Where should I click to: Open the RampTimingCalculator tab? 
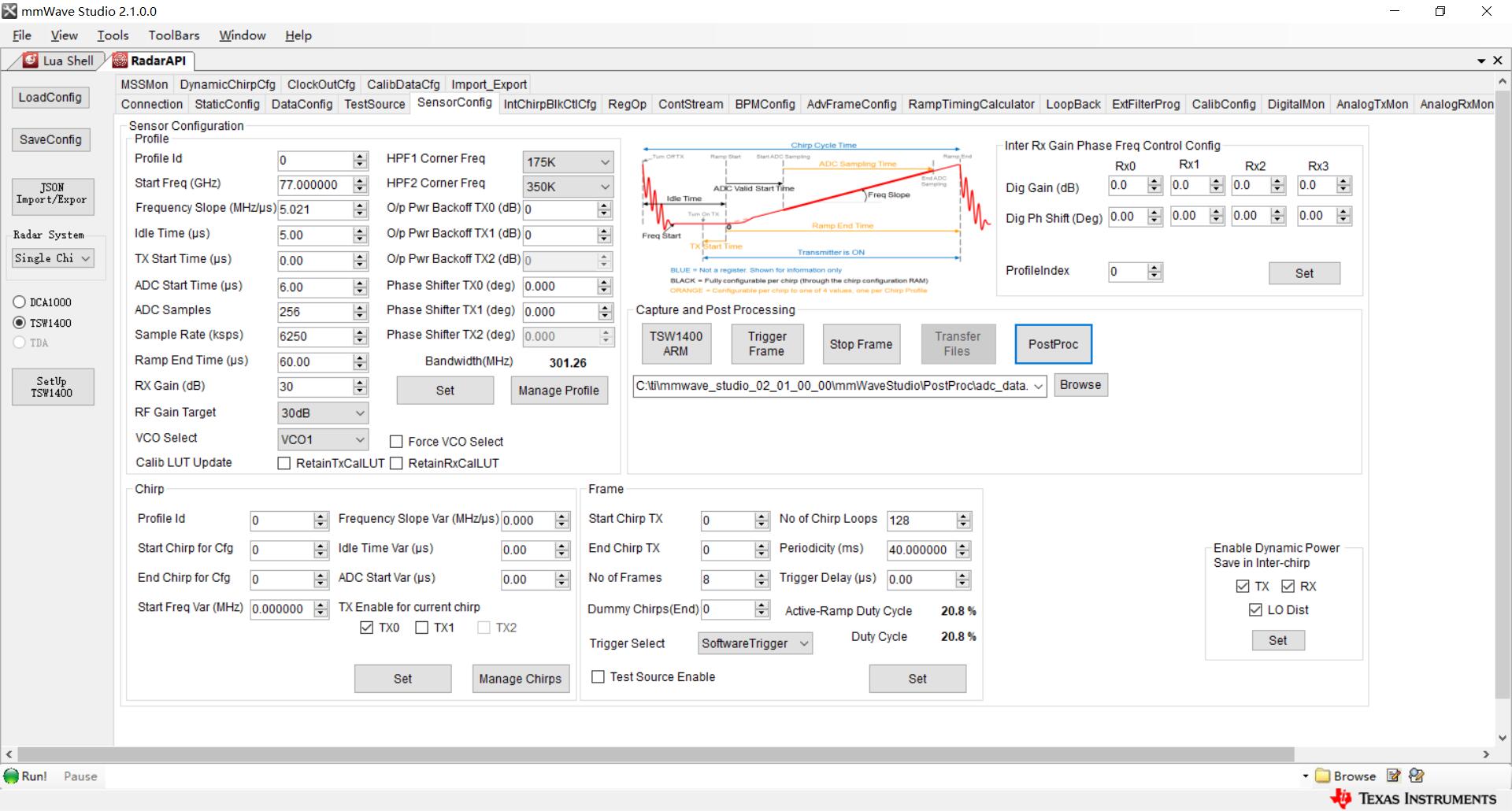pos(971,104)
